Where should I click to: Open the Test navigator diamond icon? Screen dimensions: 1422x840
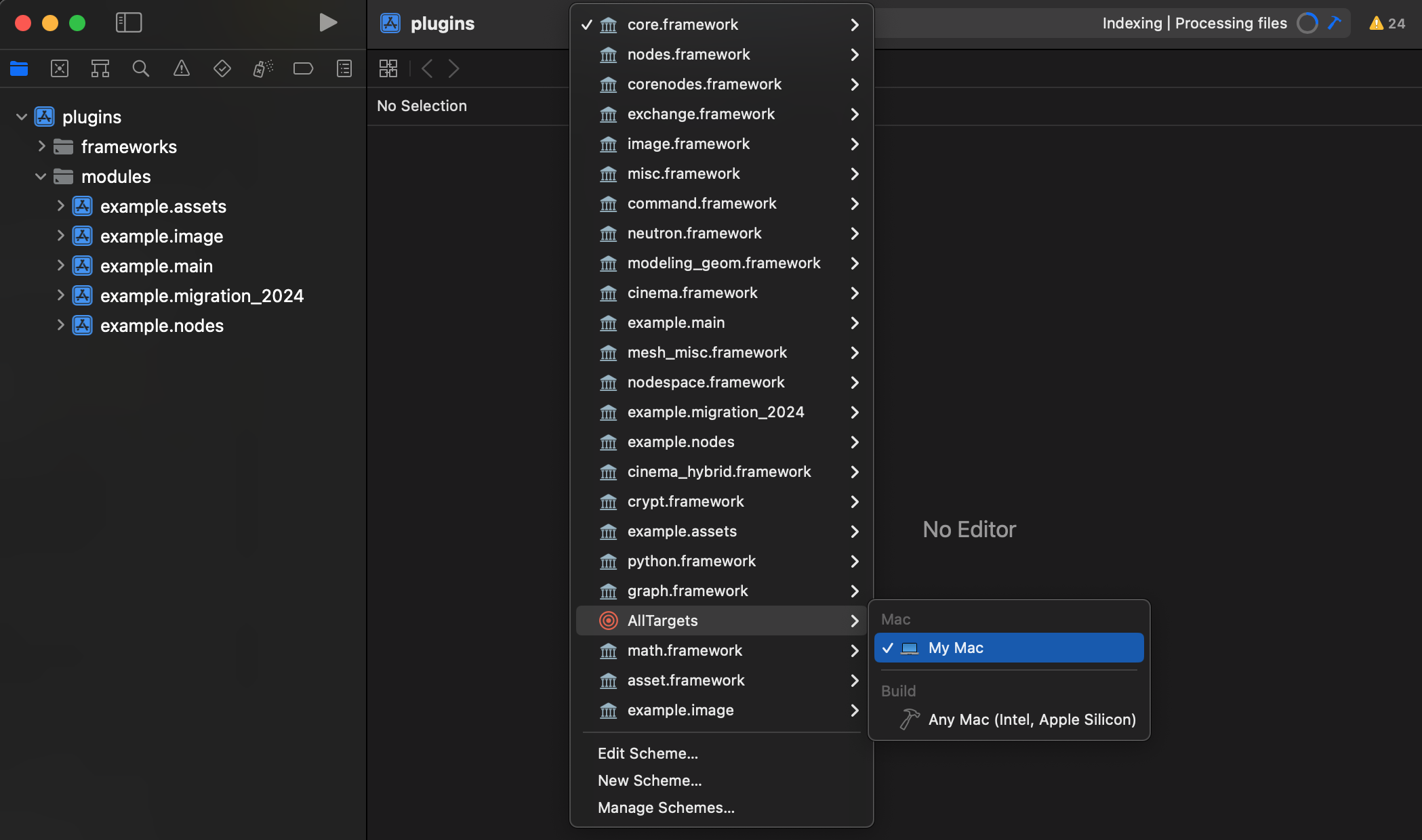click(x=222, y=68)
